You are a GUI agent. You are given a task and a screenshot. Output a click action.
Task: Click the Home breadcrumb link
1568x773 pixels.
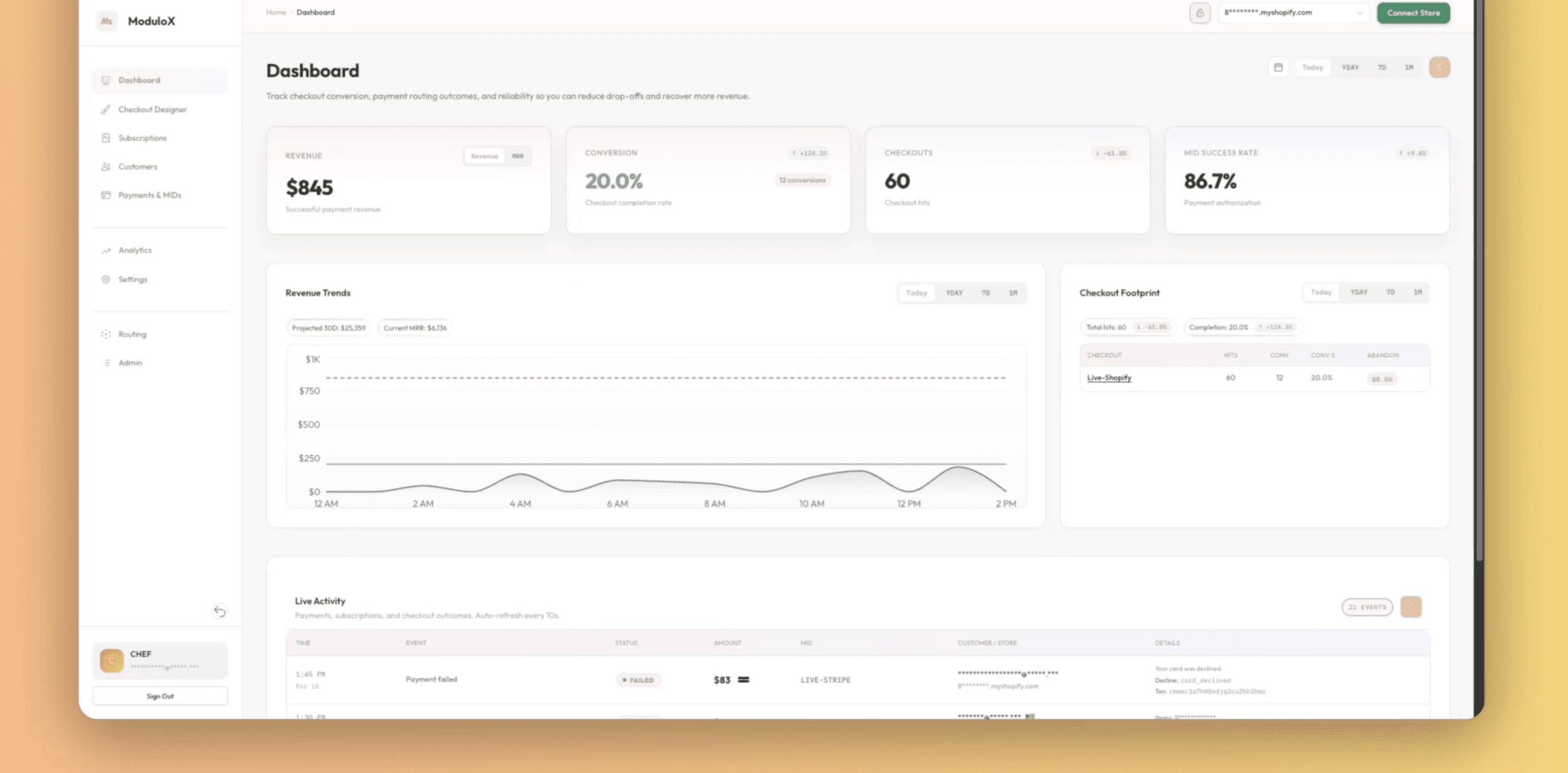click(276, 12)
